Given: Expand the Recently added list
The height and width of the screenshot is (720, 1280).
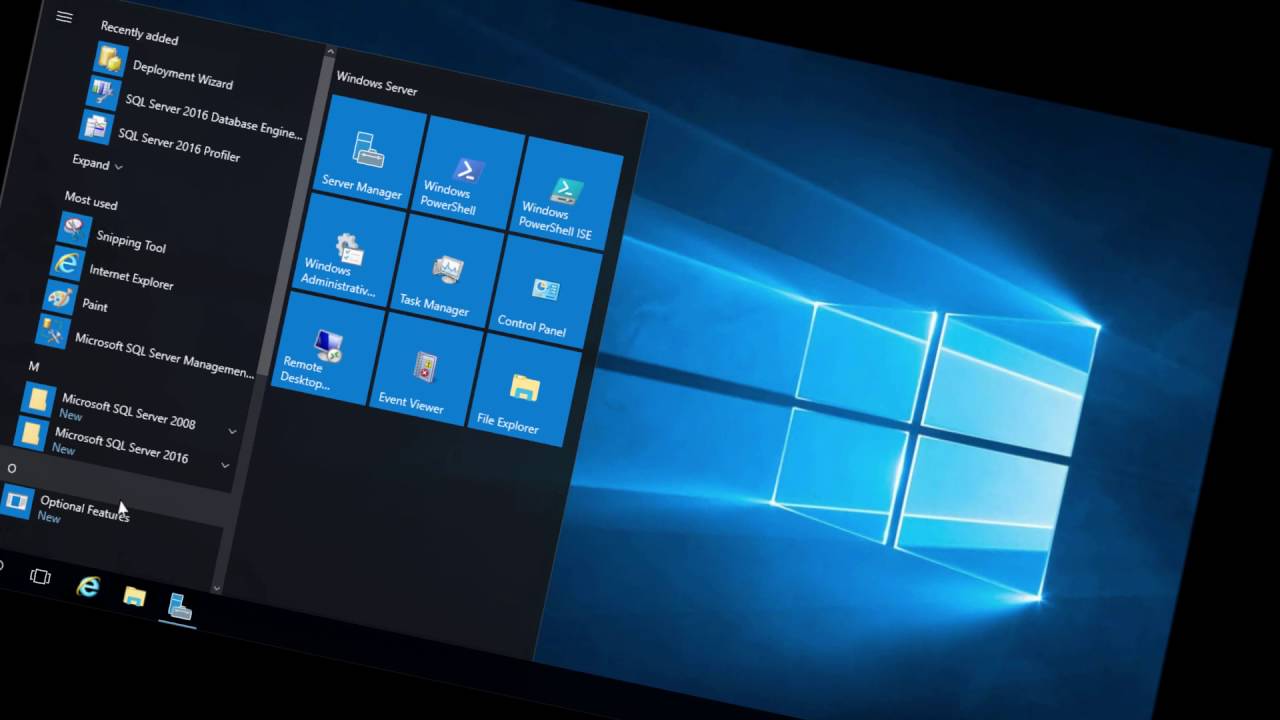Looking at the screenshot, I should [97, 162].
